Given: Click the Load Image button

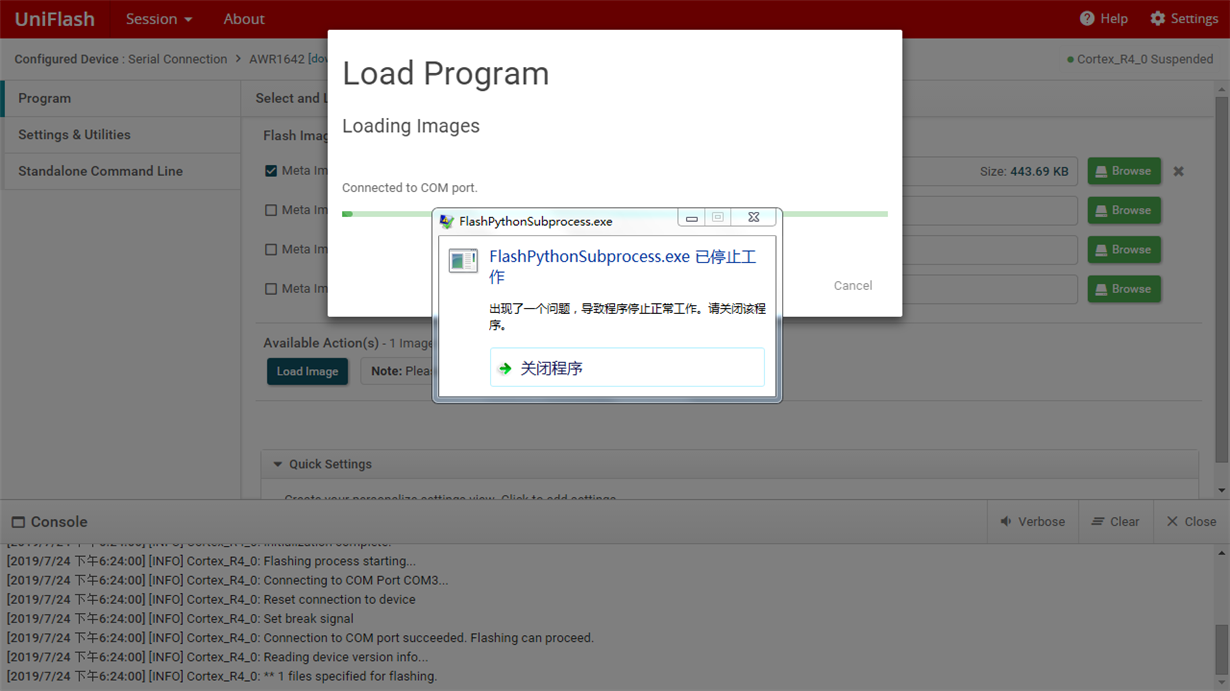Looking at the screenshot, I should (307, 371).
